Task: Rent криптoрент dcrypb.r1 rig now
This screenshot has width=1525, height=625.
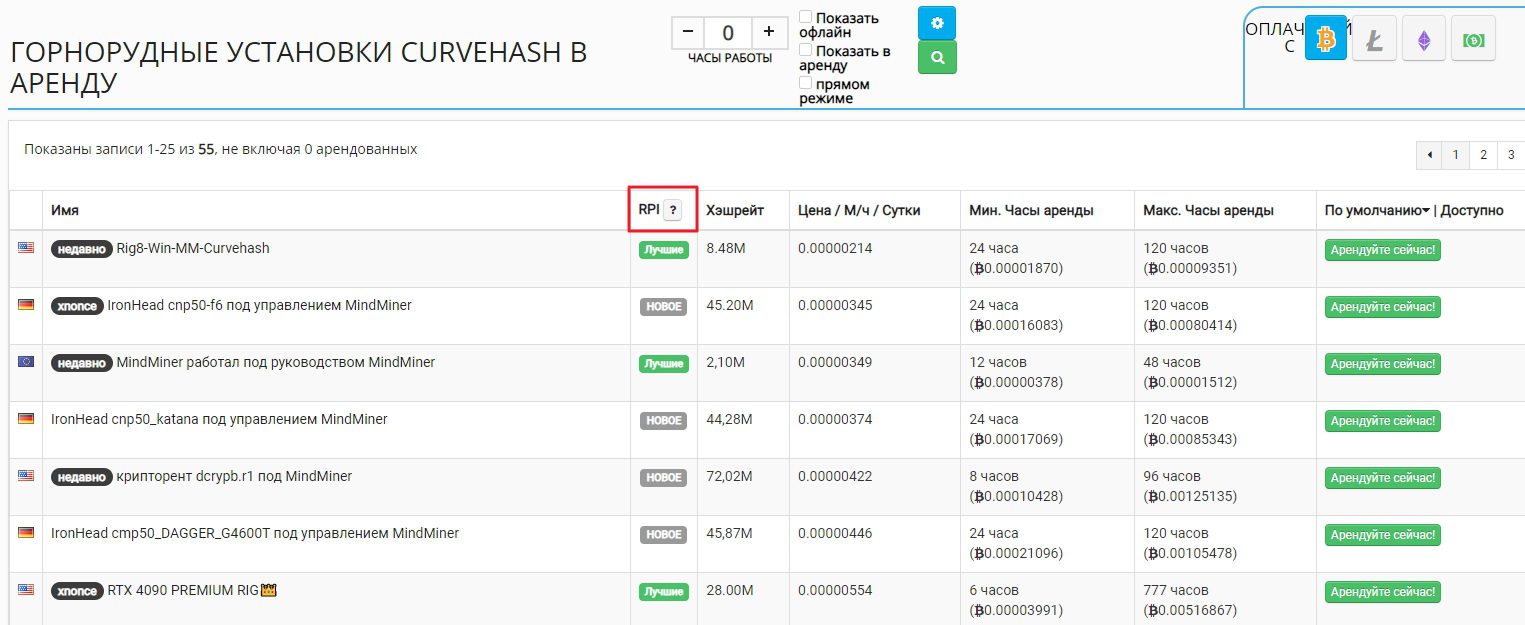Action: [1383, 478]
